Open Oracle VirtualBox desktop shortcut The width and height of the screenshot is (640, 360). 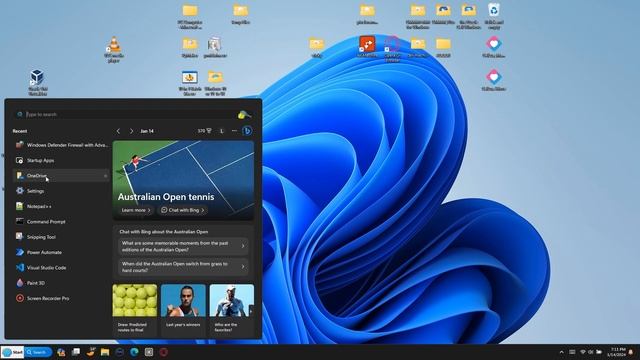tap(38, 82)
